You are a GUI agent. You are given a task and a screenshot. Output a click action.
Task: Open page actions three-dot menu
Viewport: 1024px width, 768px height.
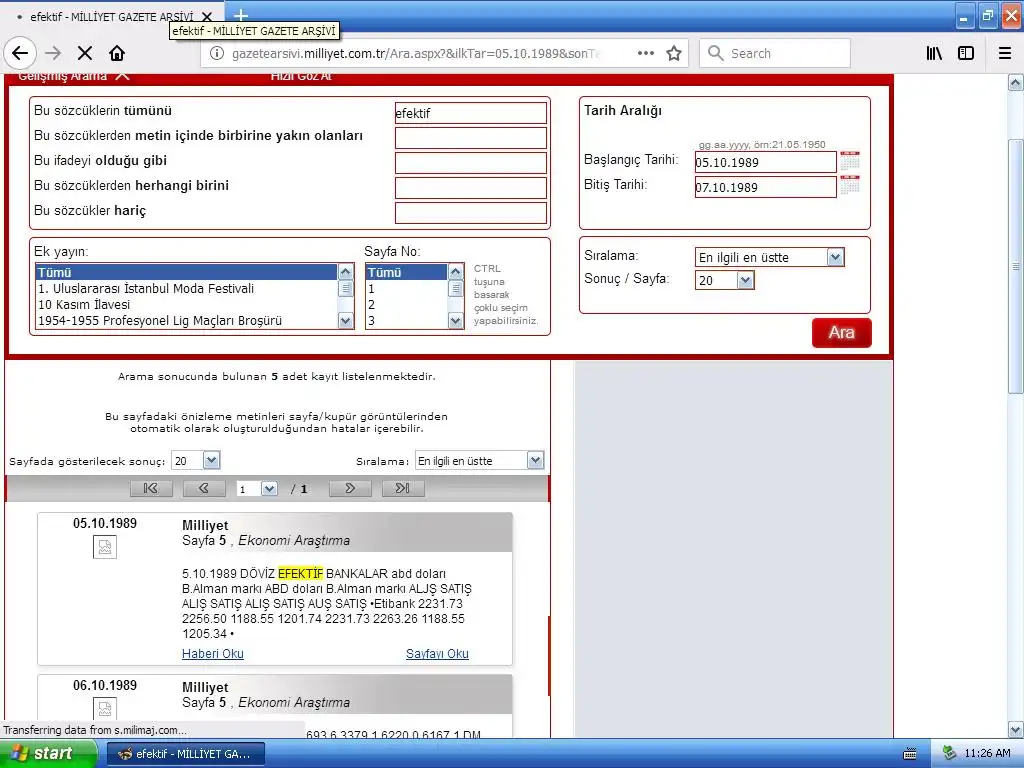point(645,54)
